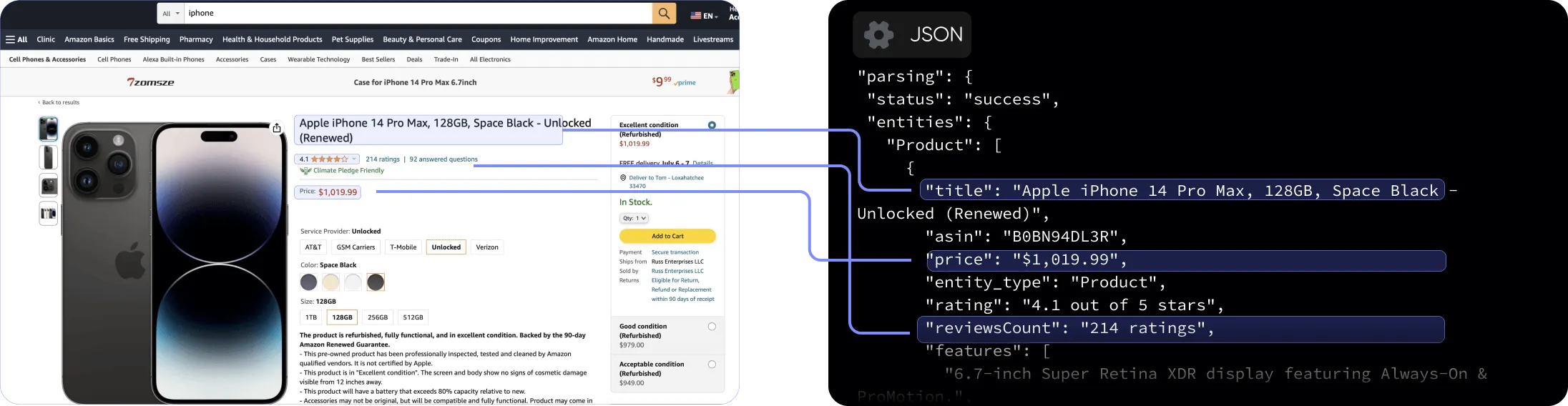Select the Space Black color swatch
Screen dimensions: 1568x406
coord(376,282)
